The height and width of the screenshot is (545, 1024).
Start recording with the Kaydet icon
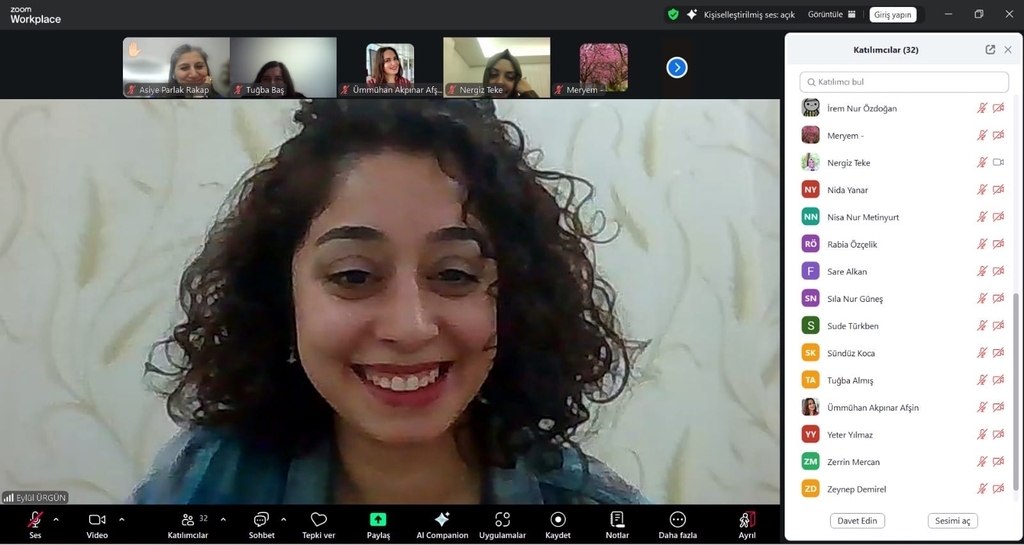(x=558, y=520)
